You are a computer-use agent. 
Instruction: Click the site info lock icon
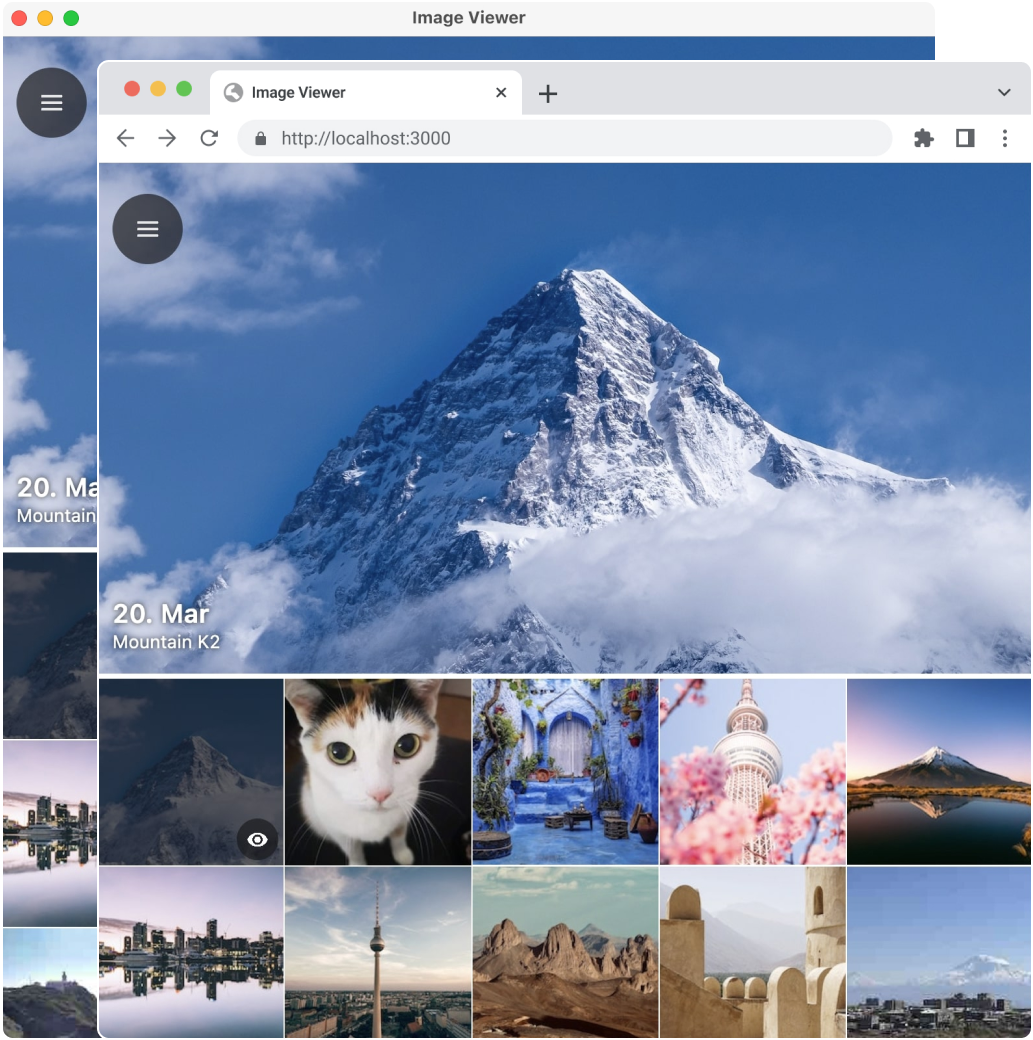pos(261,138)
